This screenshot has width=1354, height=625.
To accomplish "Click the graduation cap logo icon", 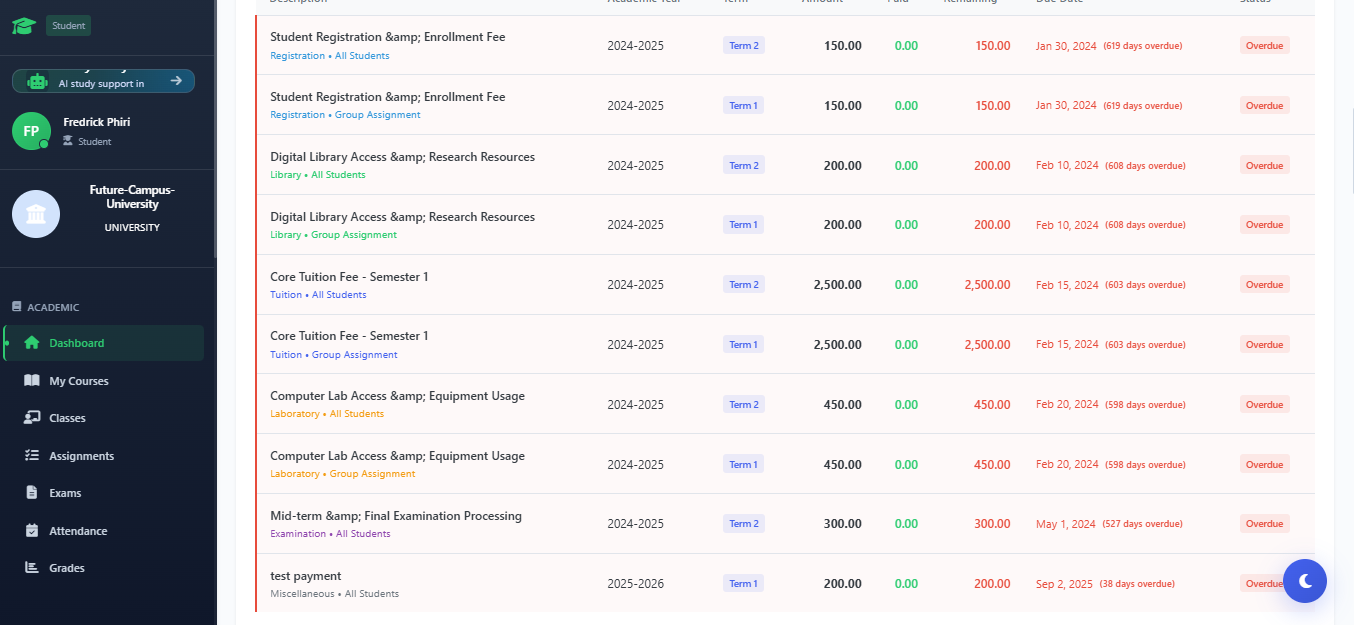I will coord(23,26).
